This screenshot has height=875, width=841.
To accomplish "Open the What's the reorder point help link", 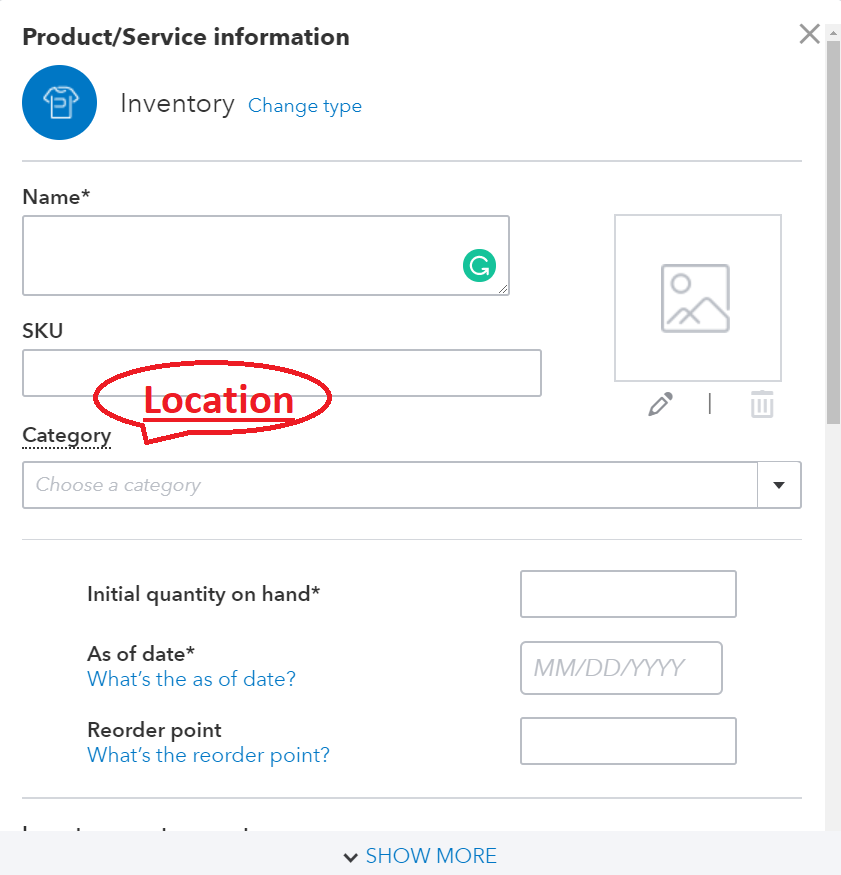I will pyautogui.click(x=208, y=755).
